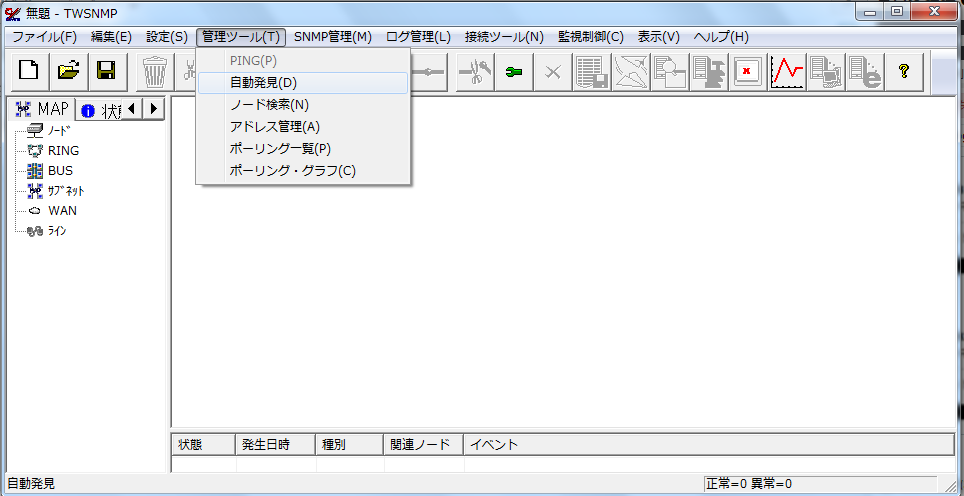Click the line connection toolbar icon

pos(429,72)
